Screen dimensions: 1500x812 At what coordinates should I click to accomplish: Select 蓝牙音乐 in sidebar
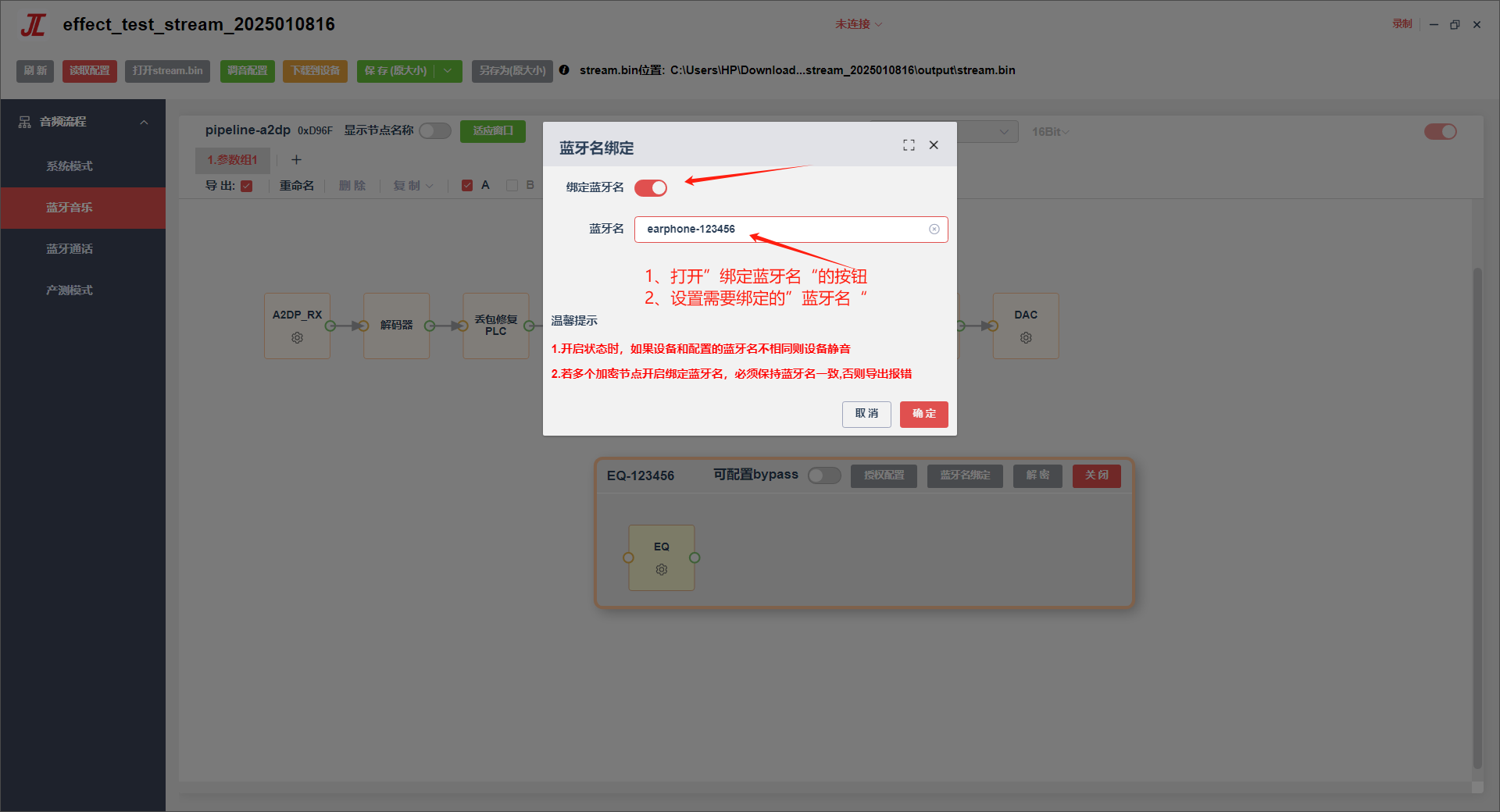(83, 208)
